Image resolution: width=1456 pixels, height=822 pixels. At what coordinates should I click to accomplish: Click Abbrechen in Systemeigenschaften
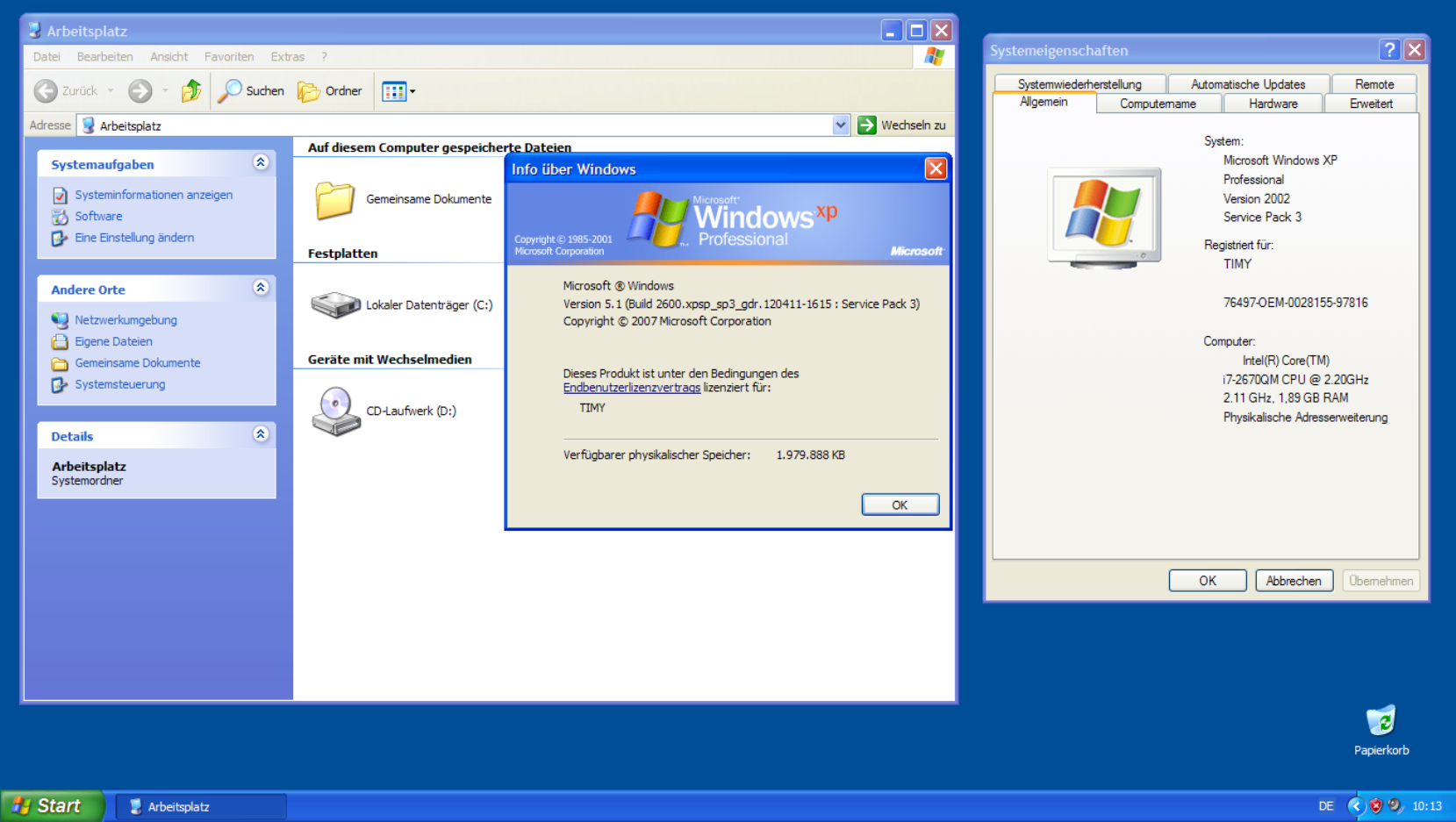tap(1294, 580)
